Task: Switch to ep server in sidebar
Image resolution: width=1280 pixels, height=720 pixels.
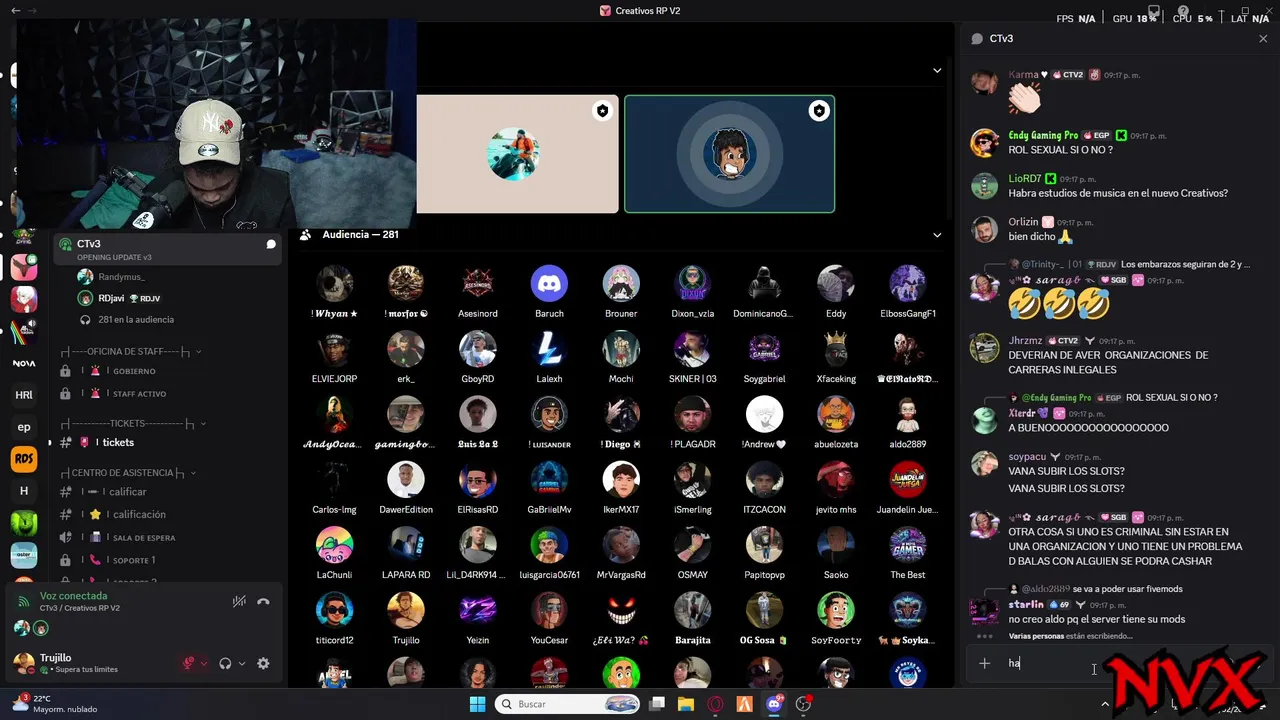Action: pos(24,427)
